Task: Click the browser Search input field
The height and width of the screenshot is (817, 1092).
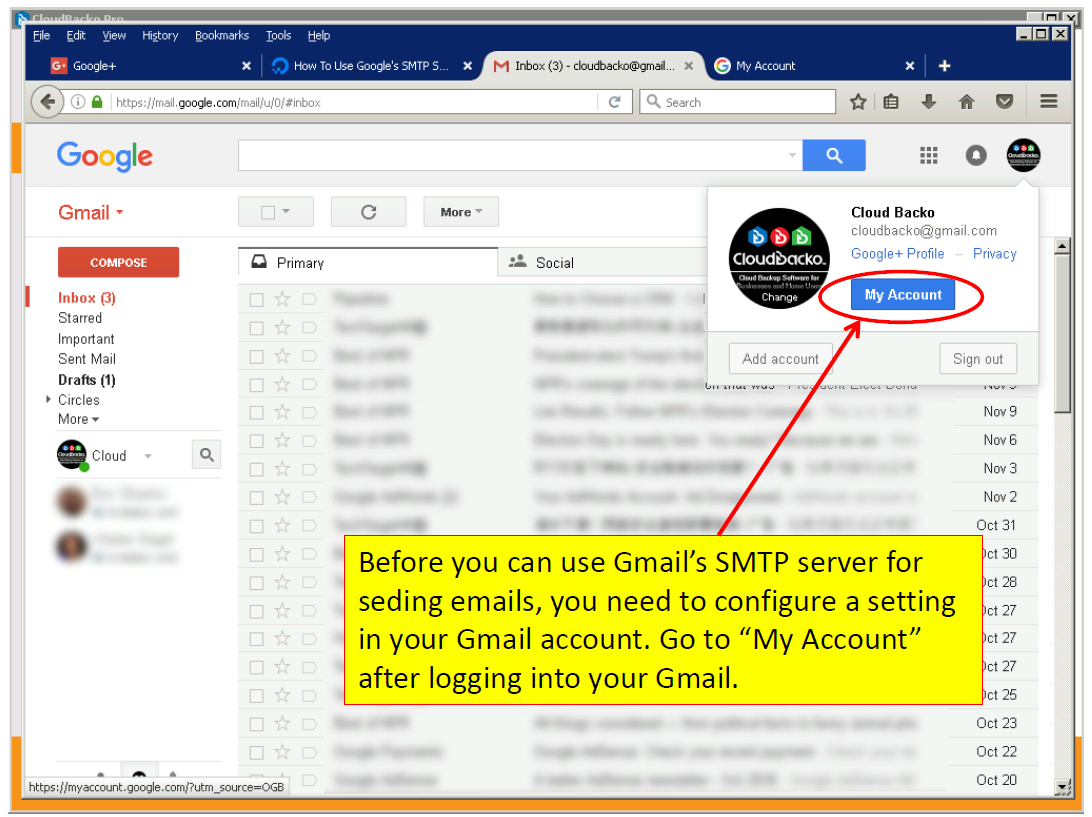Action: 738,102
